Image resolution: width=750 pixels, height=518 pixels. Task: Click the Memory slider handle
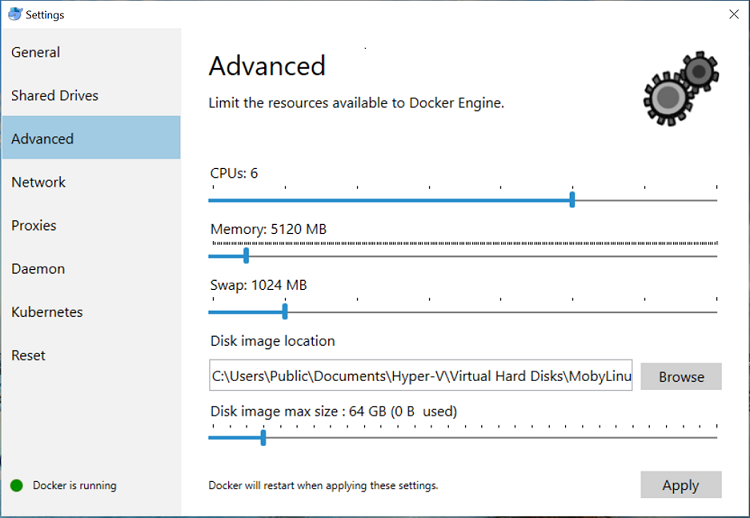(246, 256)
